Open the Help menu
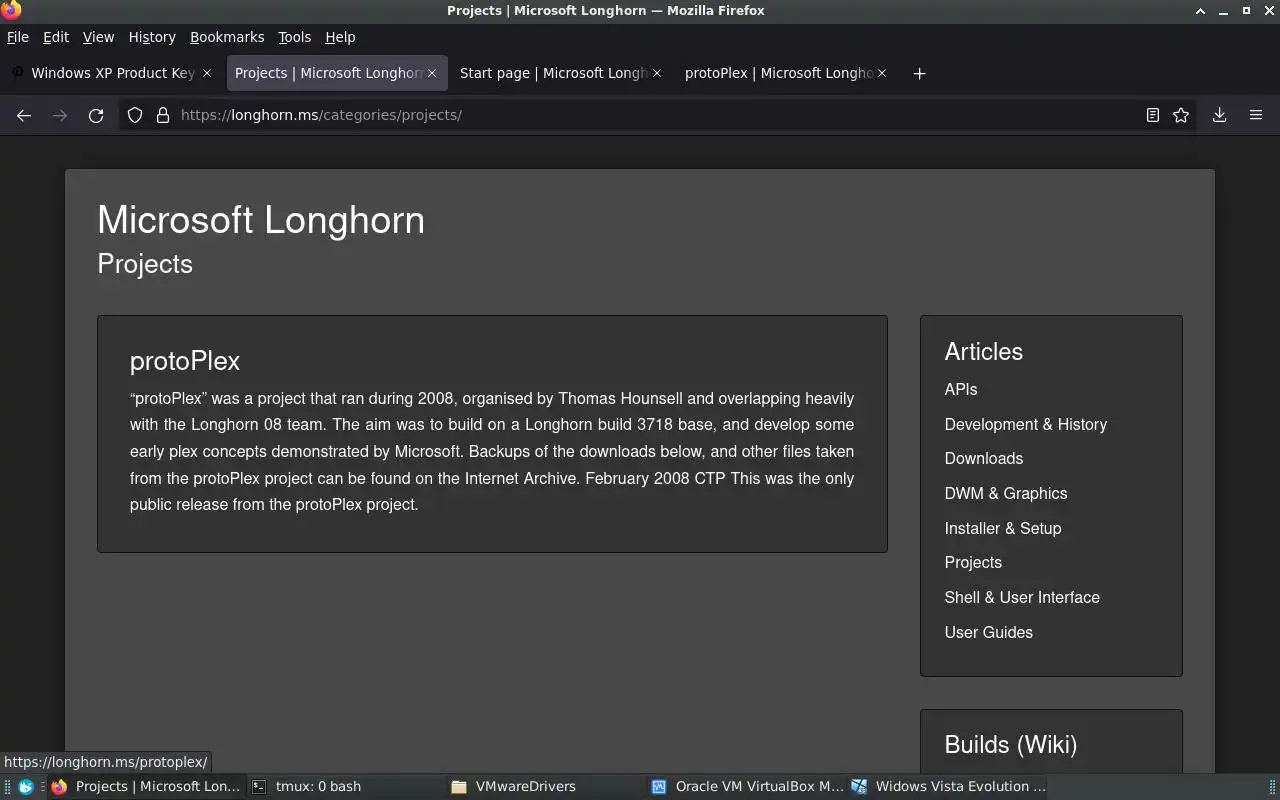The width and height of the screenshot is (1280, 800). [340, 37]
